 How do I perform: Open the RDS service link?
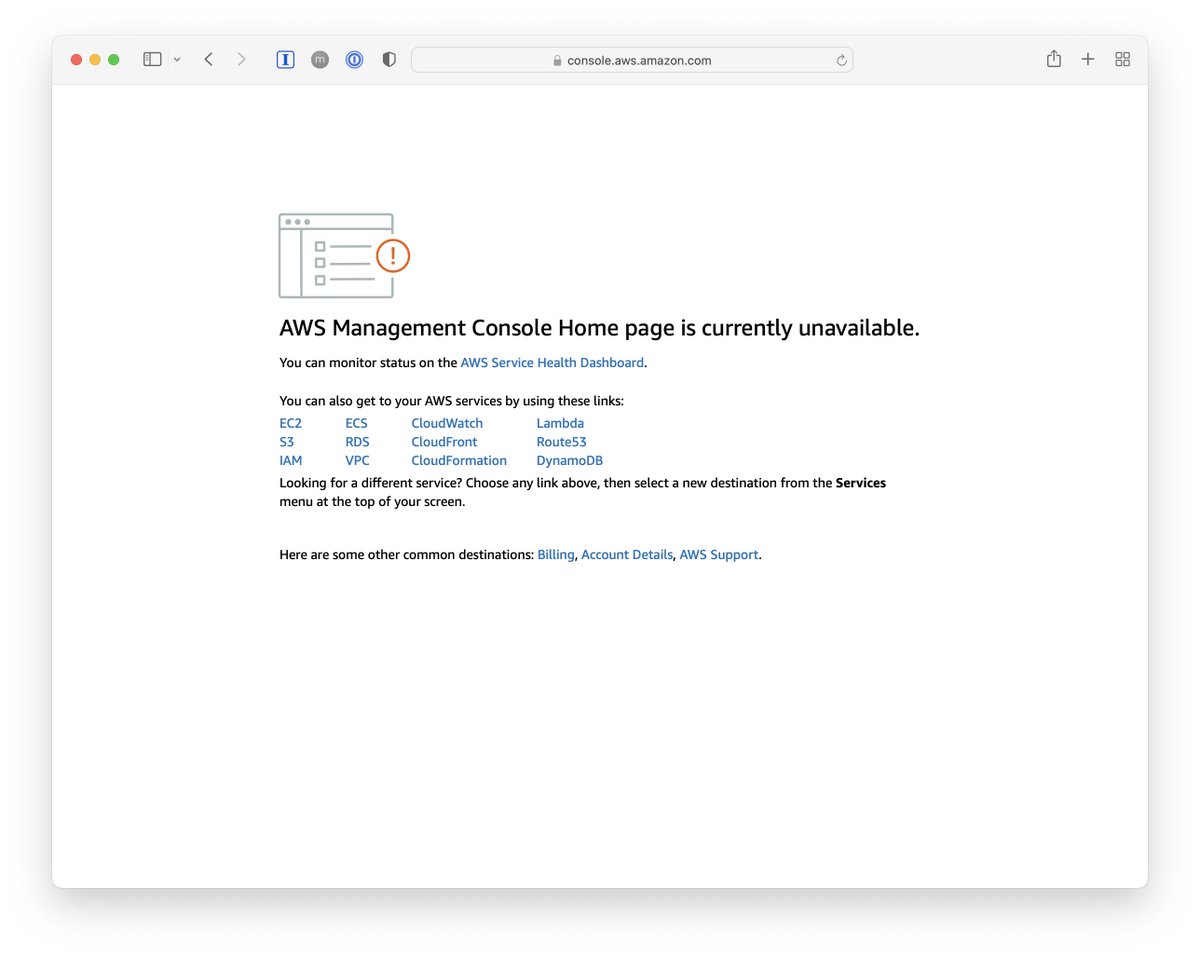(357, 442)
